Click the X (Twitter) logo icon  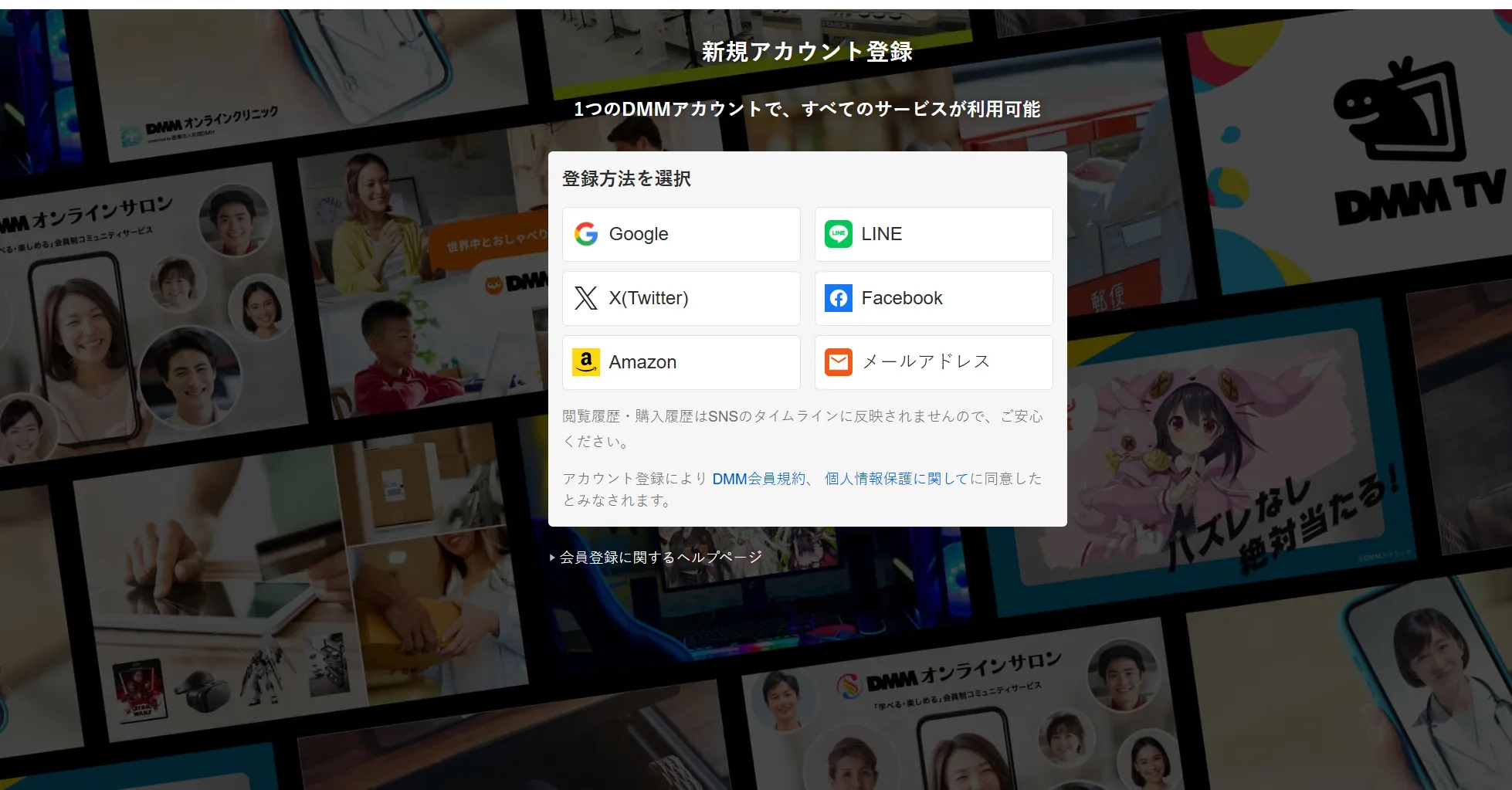tap(586, 298)
